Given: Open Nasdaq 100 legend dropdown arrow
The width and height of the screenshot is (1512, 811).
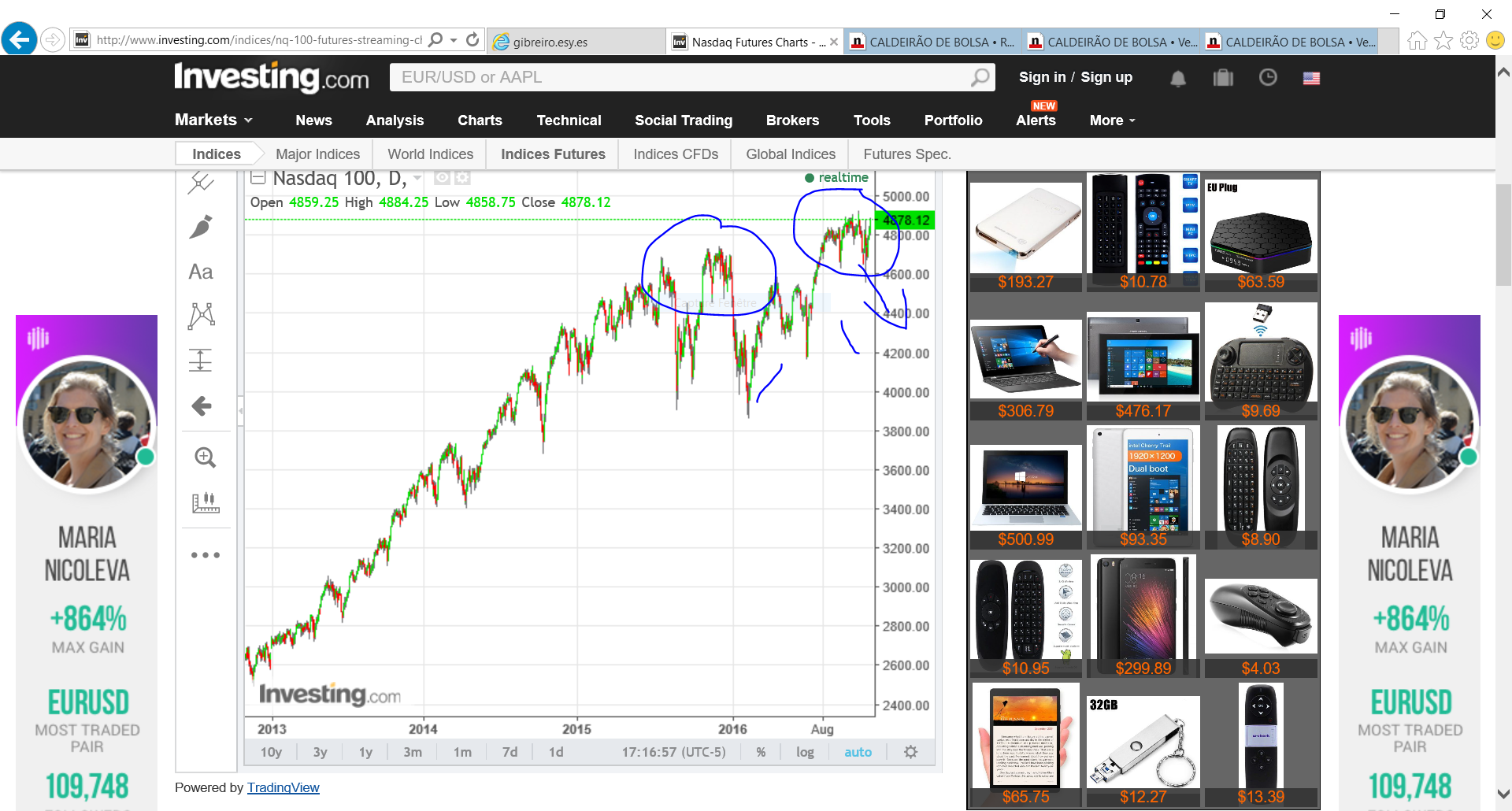Looking at the screenshot, I should tap(417, 178).
